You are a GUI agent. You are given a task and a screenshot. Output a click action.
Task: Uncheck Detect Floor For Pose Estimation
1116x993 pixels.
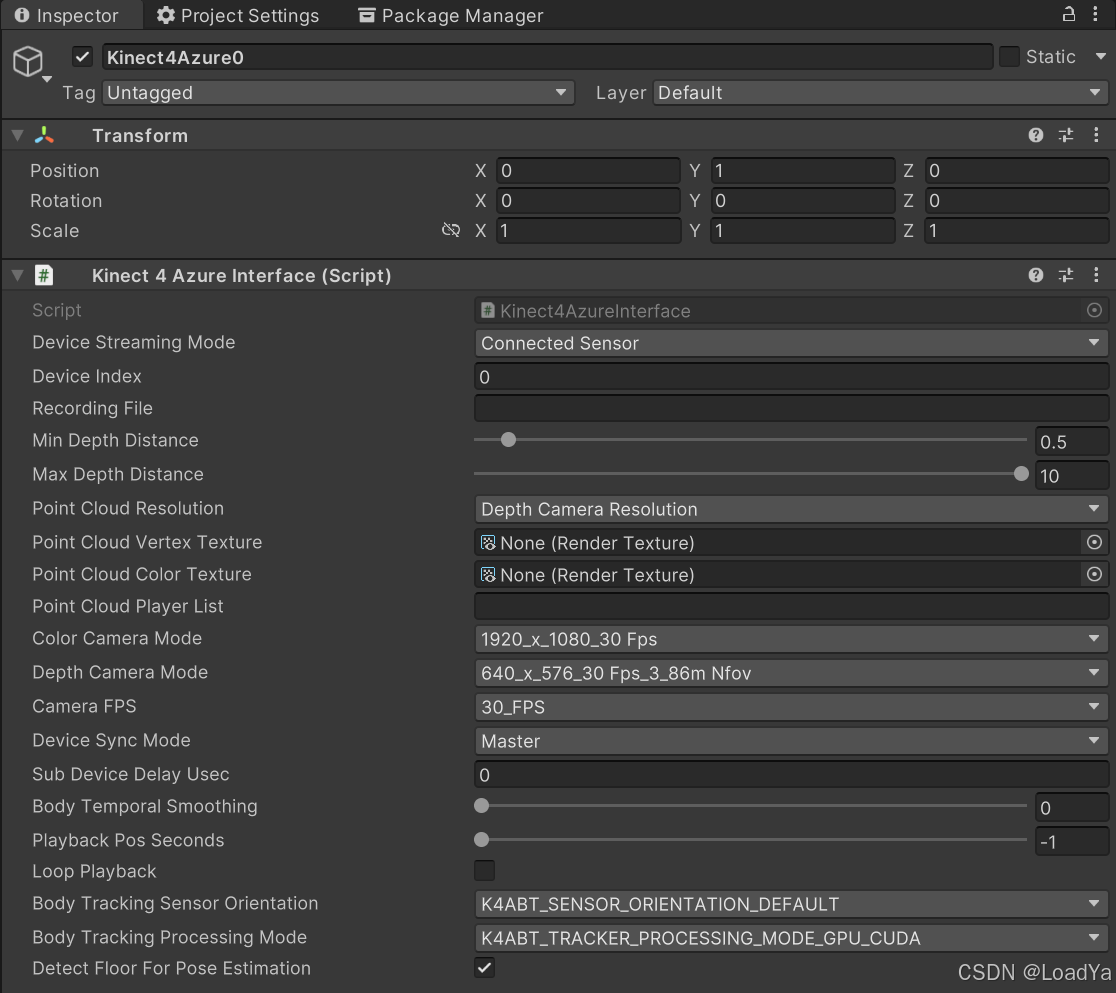(x=485, y=967)
